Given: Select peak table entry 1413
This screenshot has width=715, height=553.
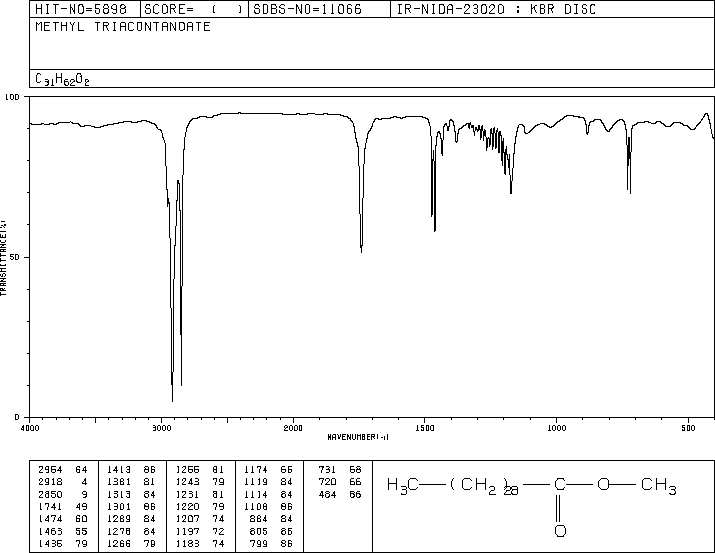Looking at the screenshot, I should 131,470.
